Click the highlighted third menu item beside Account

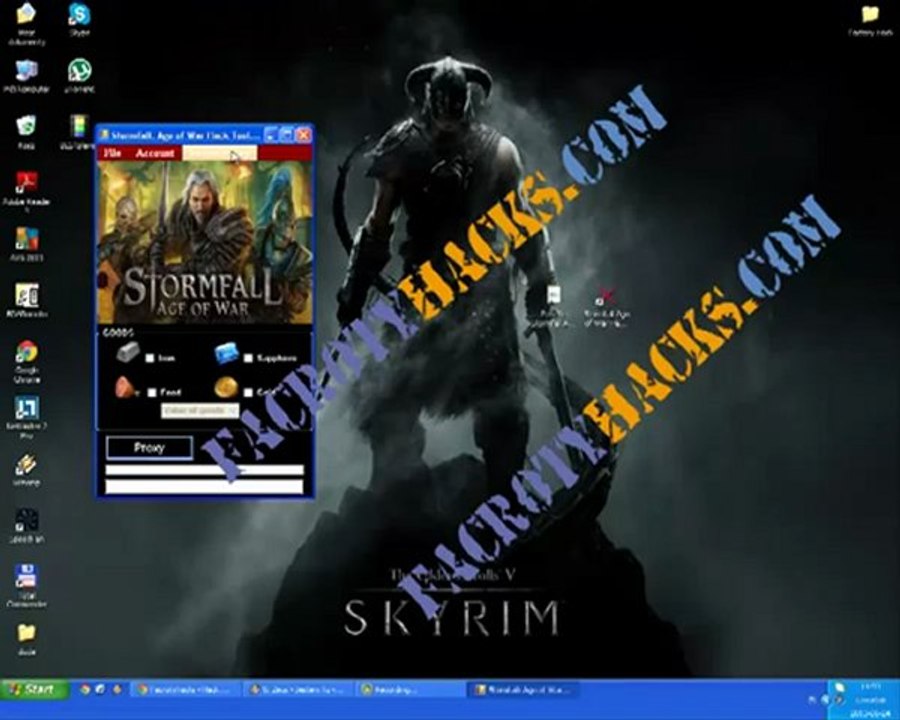coord(220,153)
